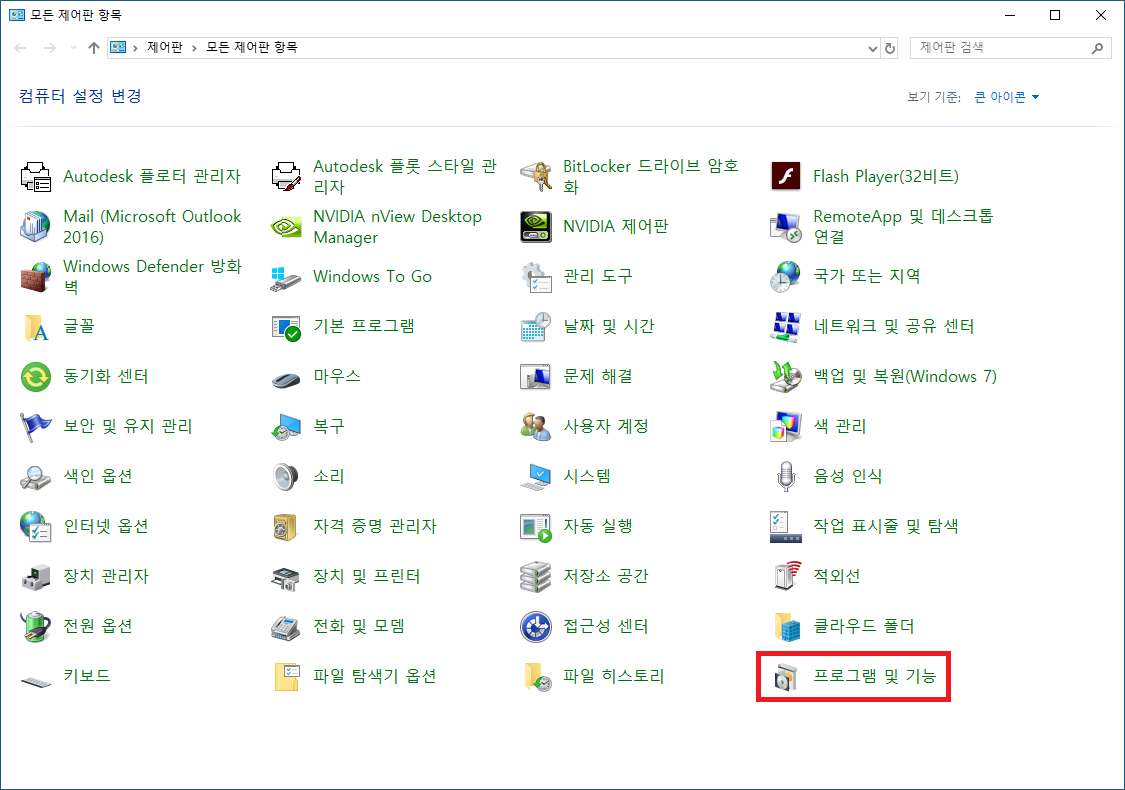Click the 저장소 공간 drives icon
1125x790 pixels.
click(x=535, y=576)
